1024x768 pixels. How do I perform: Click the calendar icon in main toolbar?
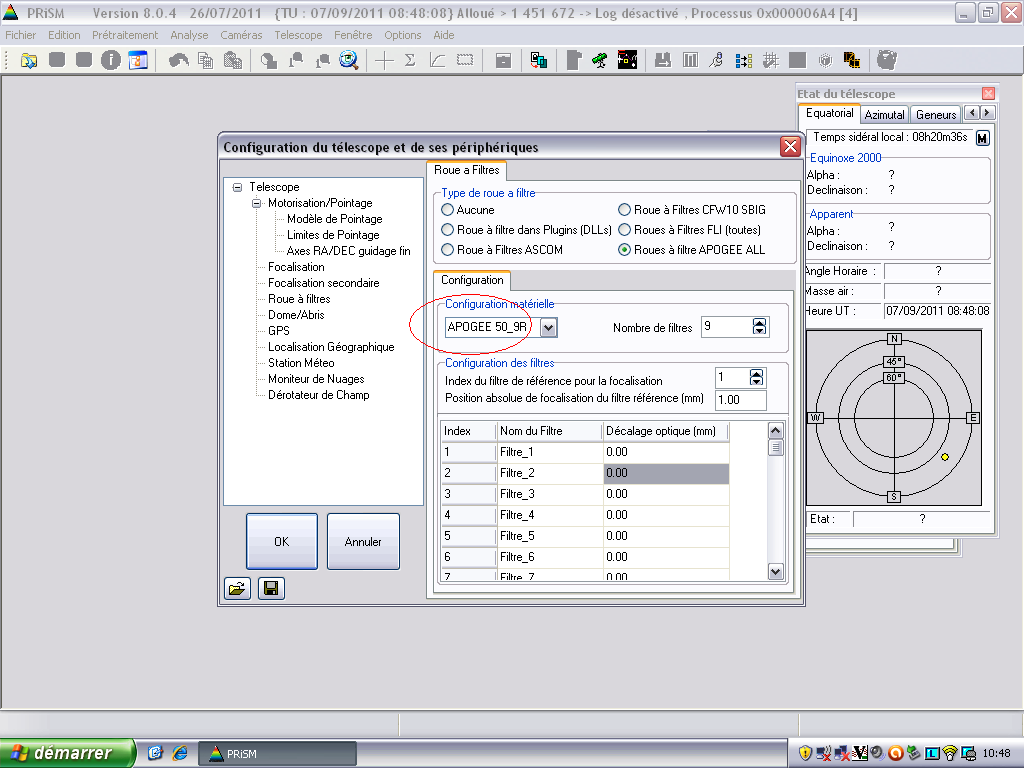pos(137,60)
